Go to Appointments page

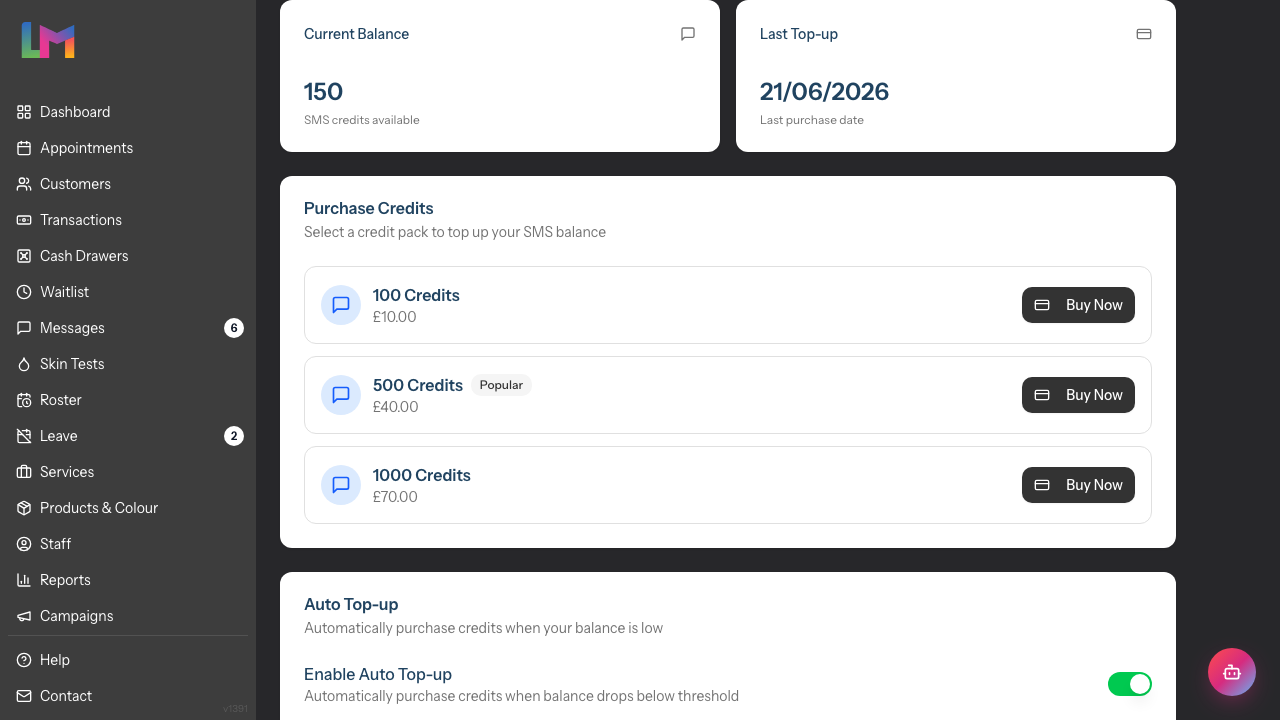point(128,148)
